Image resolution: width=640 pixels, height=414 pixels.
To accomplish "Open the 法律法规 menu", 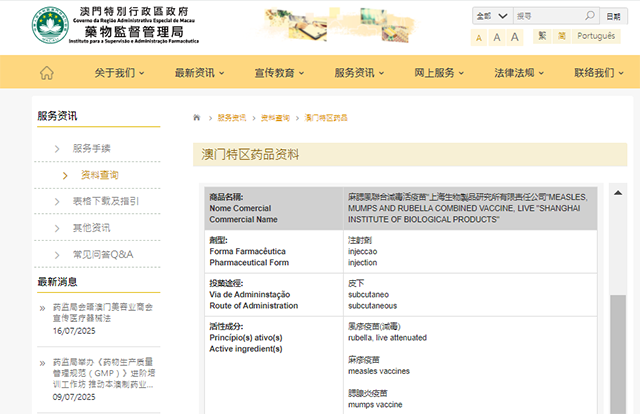I will (519, 73).
